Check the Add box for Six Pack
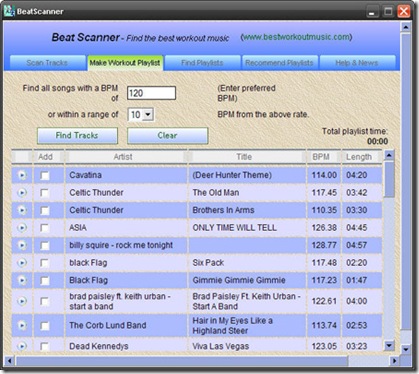Screen dimensions: 419x374 tap(45, 263)
